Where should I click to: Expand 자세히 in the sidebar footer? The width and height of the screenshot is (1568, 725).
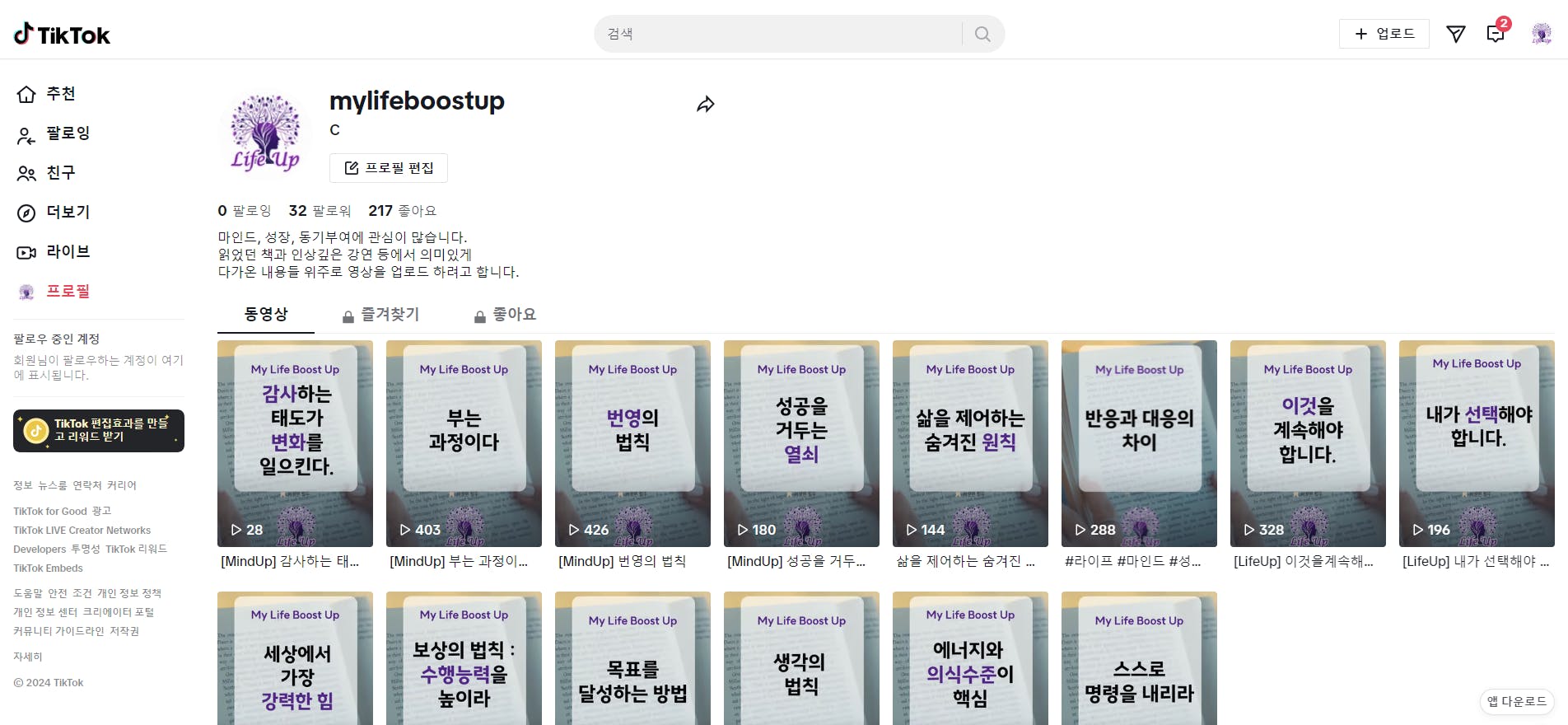(x=28, y=657)
